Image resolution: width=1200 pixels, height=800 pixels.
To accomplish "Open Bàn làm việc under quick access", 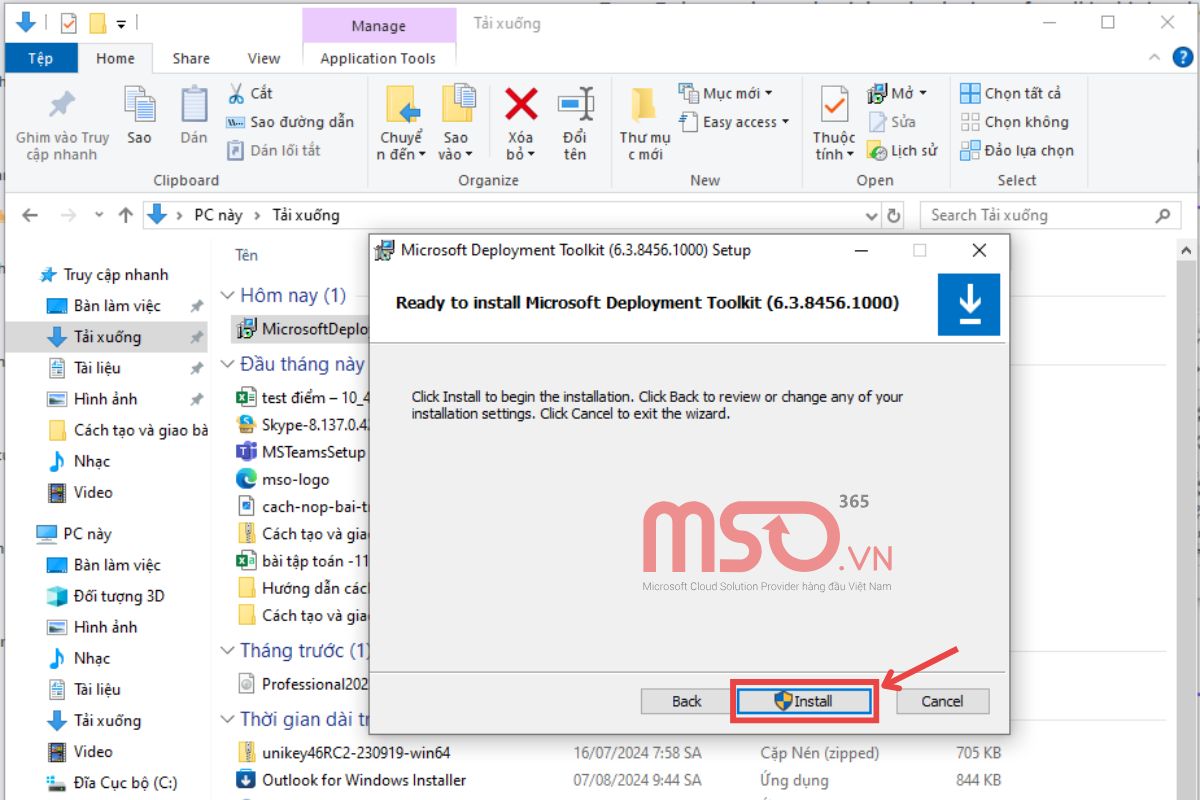I will click(x=117, y=306).
